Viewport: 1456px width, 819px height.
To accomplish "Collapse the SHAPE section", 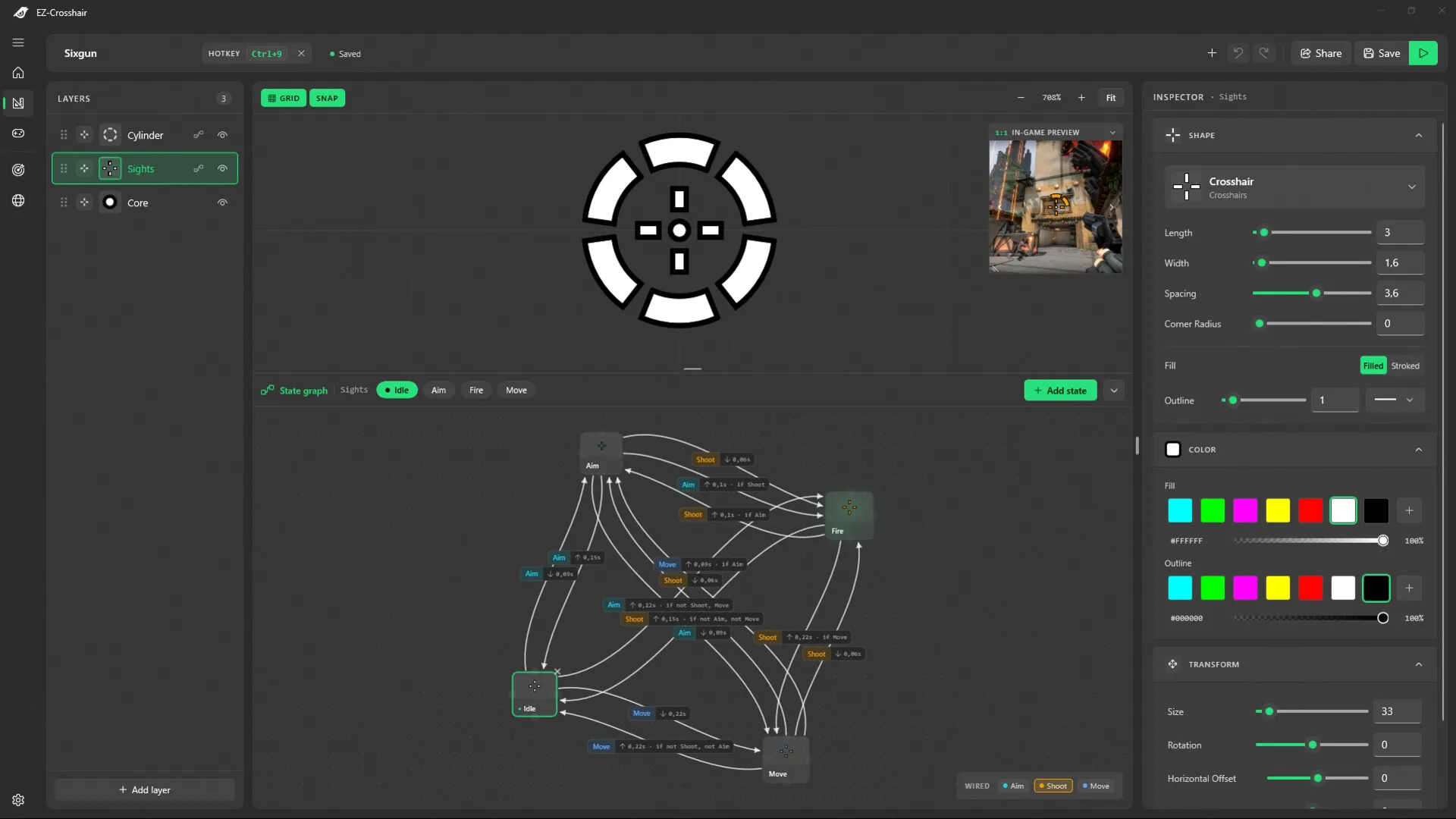I will [x=1418, y=135].
